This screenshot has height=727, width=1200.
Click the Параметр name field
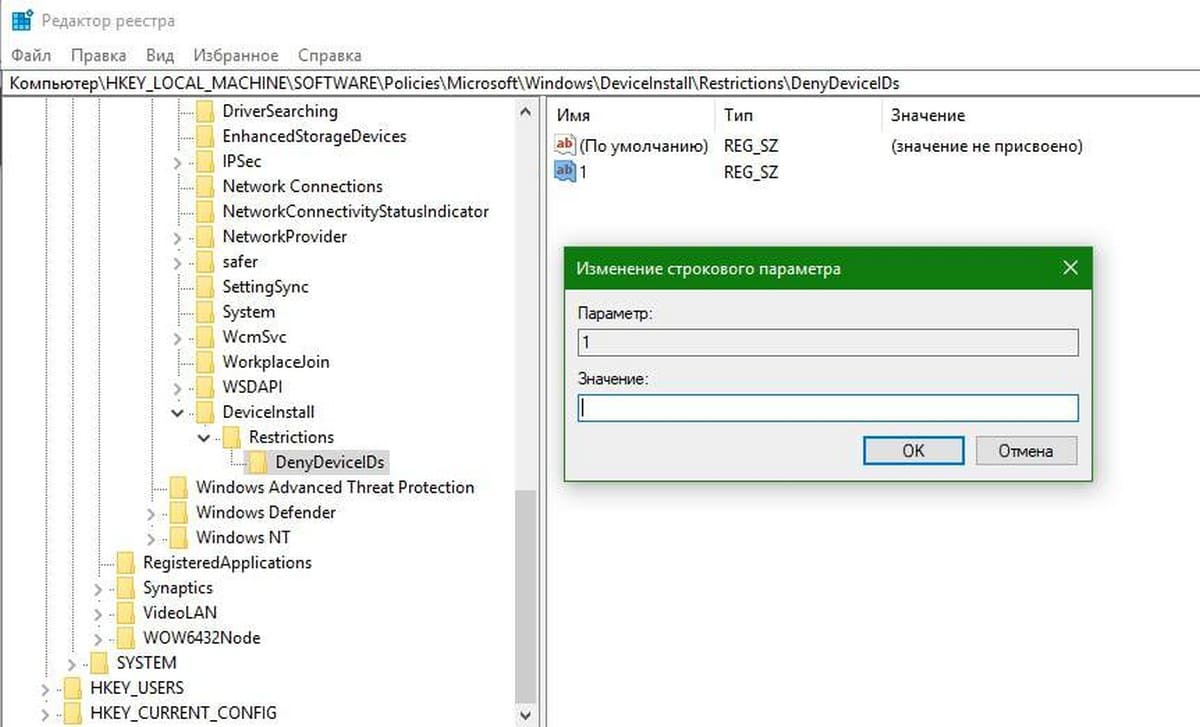point(828,343)
